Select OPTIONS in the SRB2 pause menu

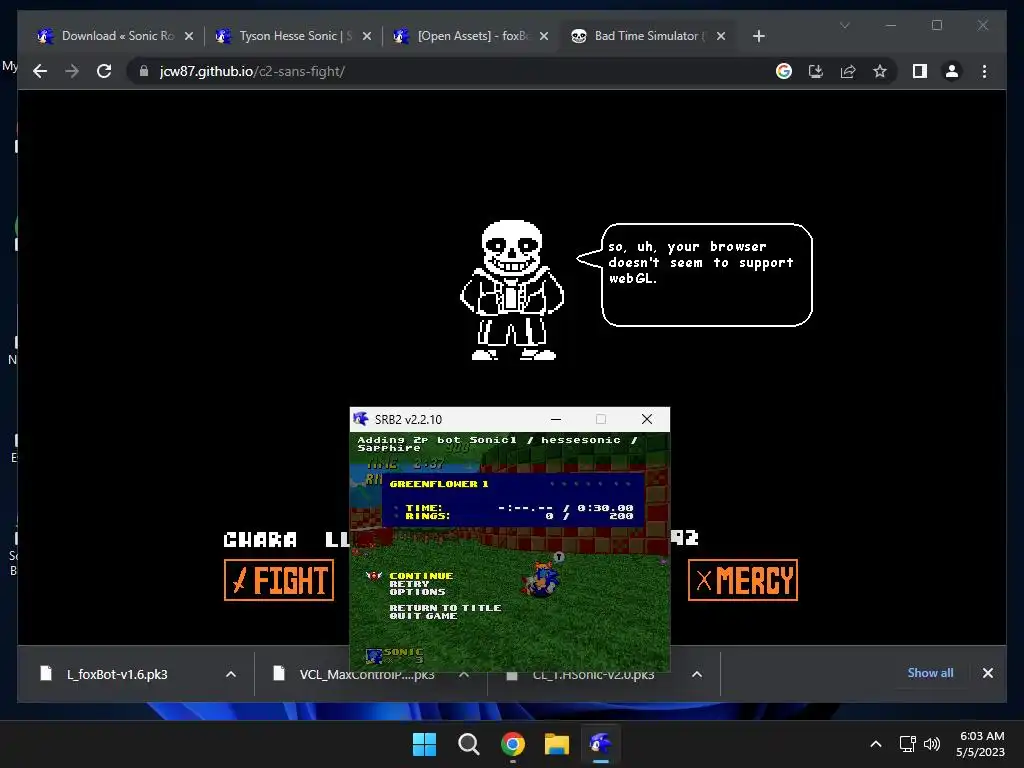click(x=417, y=592)
